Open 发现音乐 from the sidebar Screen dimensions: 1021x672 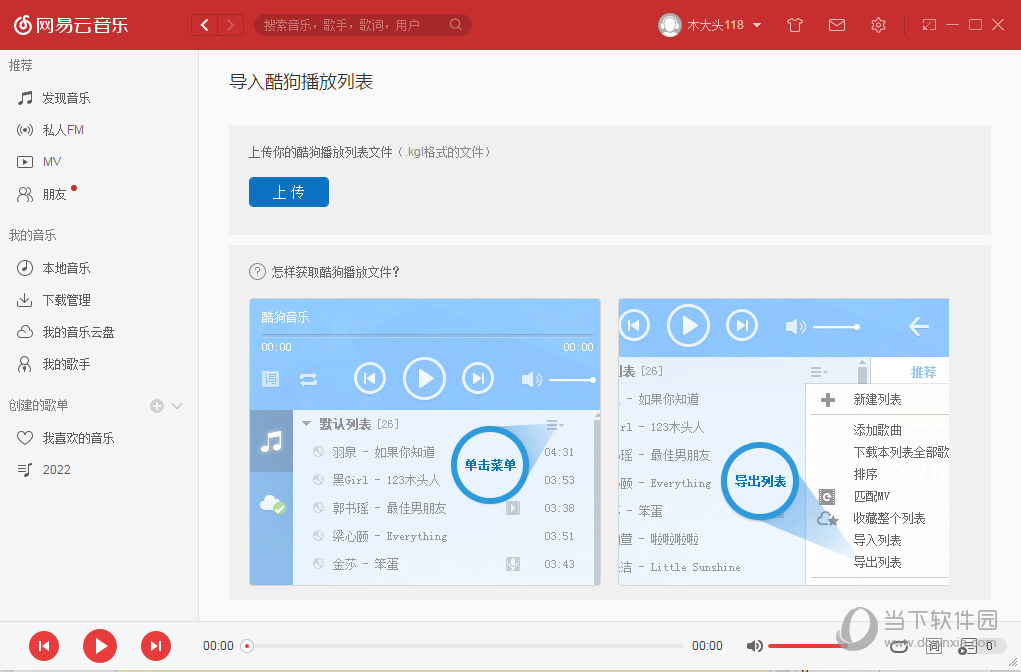pyautogui.click(x=67, y=97)
